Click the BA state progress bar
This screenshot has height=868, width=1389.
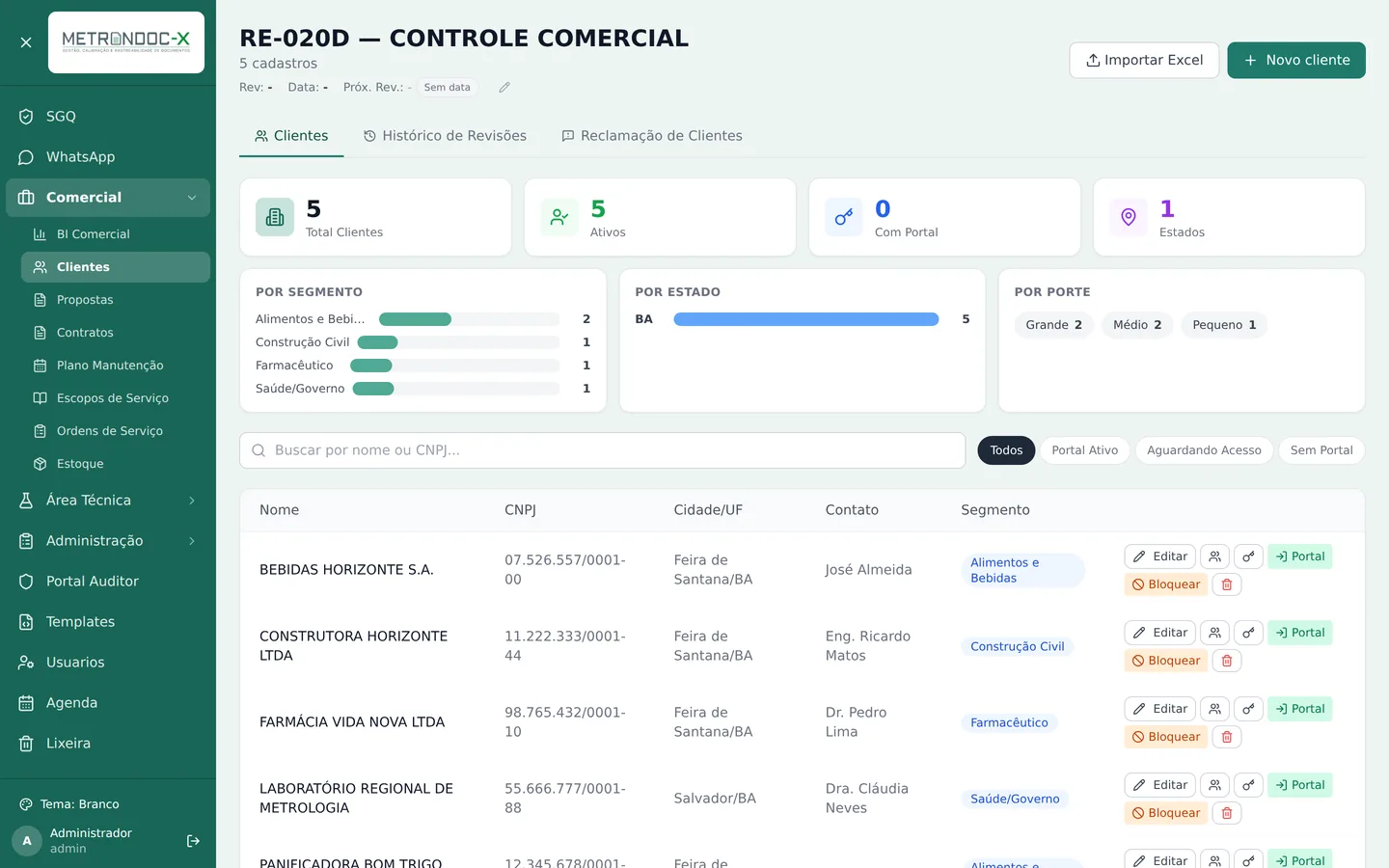(x=805, y=319)
